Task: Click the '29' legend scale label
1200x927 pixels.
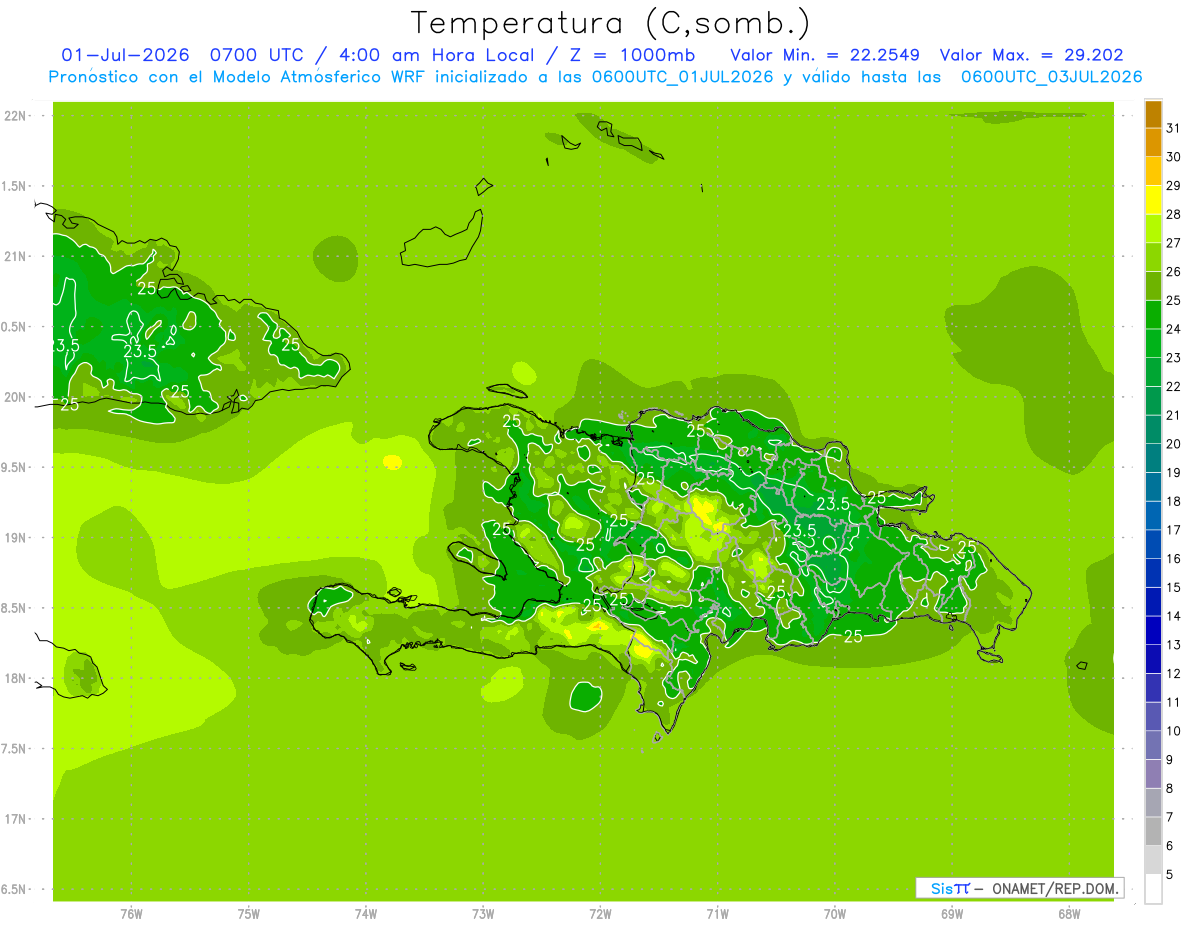Action: tap(1174, 186)
